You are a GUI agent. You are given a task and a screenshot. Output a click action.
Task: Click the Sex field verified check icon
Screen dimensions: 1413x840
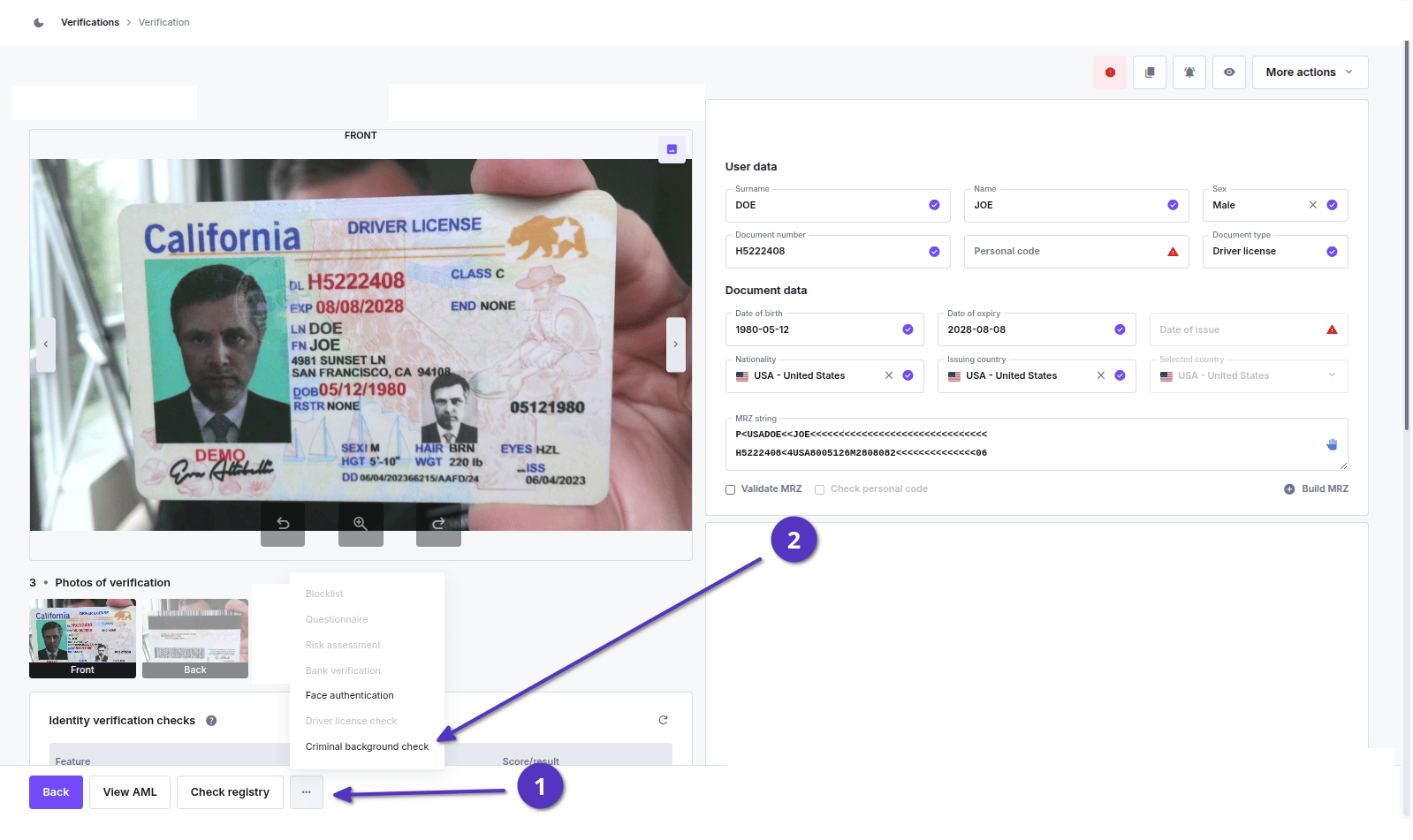[1332, 205]
